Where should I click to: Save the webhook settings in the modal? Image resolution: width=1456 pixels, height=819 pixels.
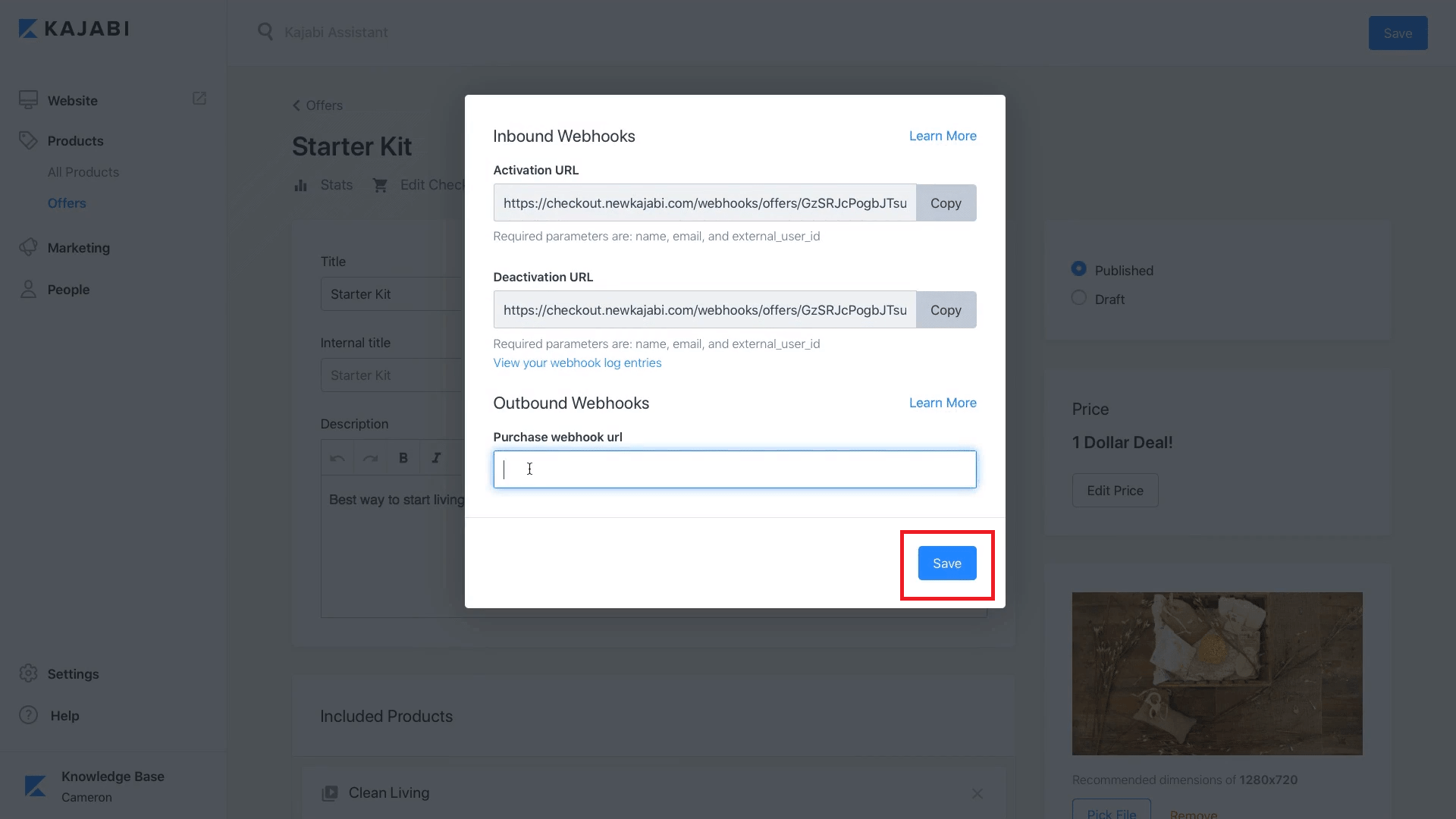tap(946, 563)
